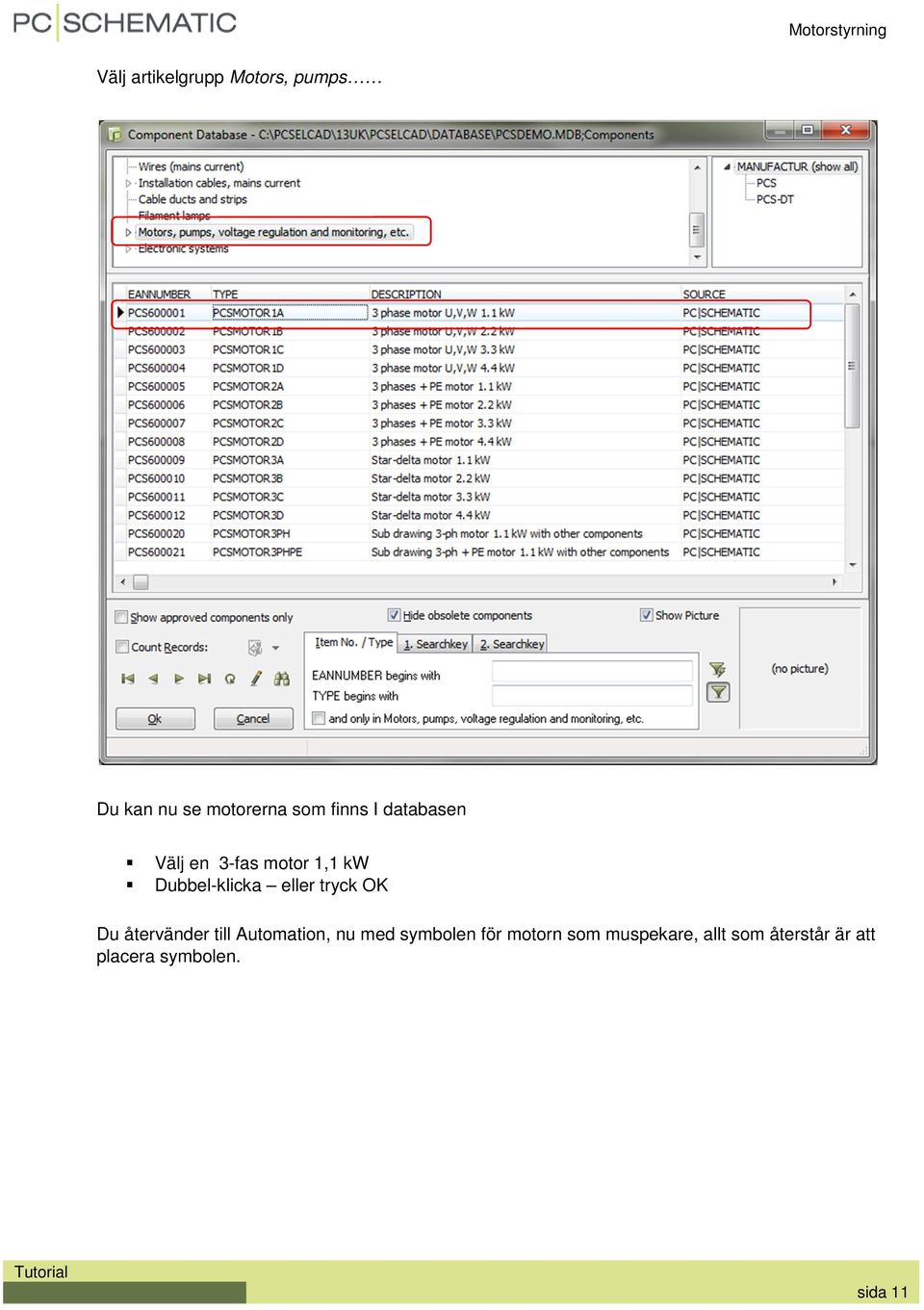Select row PCS600011 PCSMOTOR3C
The image size is (924, 1310).
pos(479,497)
